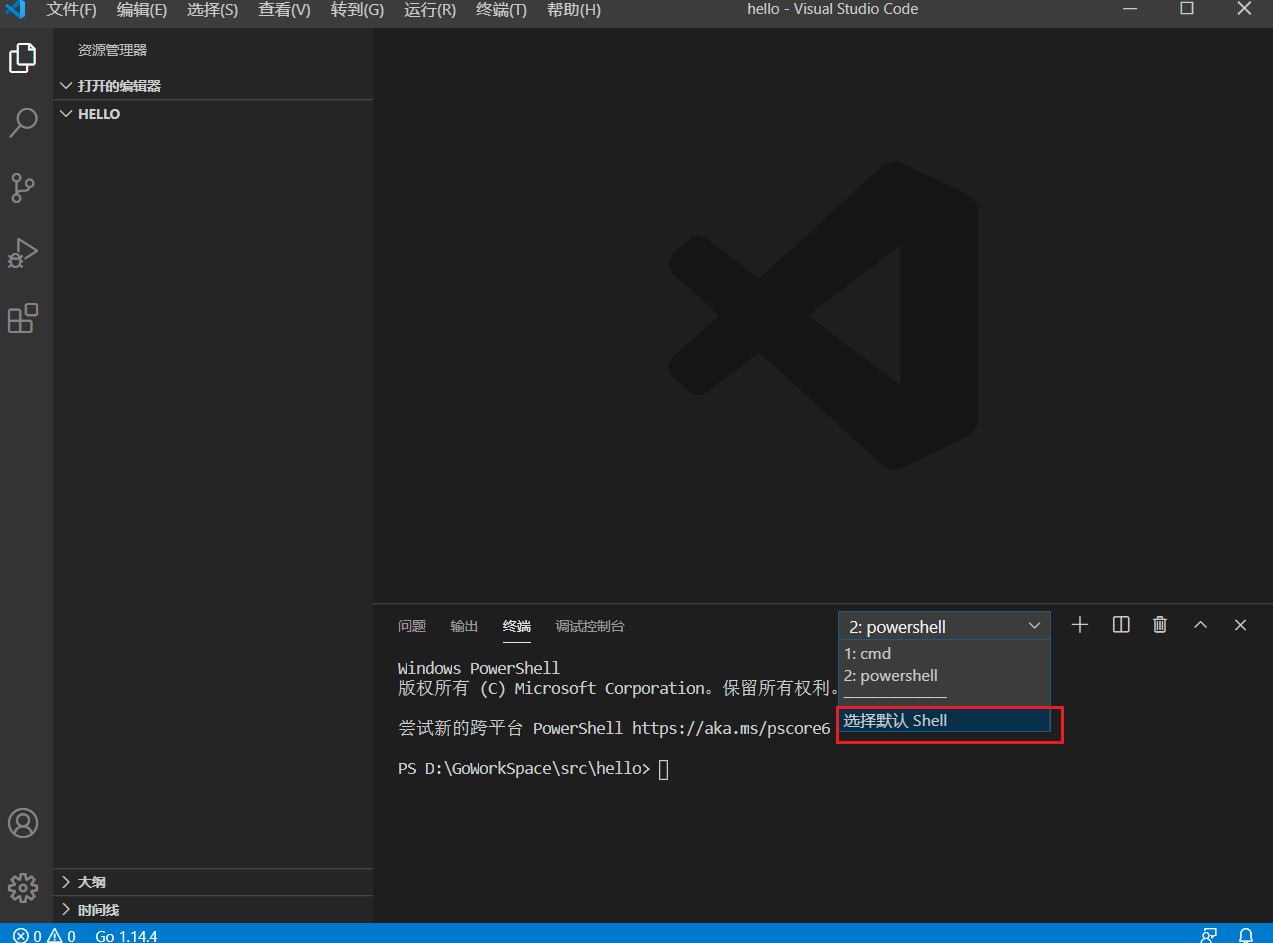This screenshot has height=943, width=1273.
Task: Open the Extensions view icon
Action: click(23, 318)
